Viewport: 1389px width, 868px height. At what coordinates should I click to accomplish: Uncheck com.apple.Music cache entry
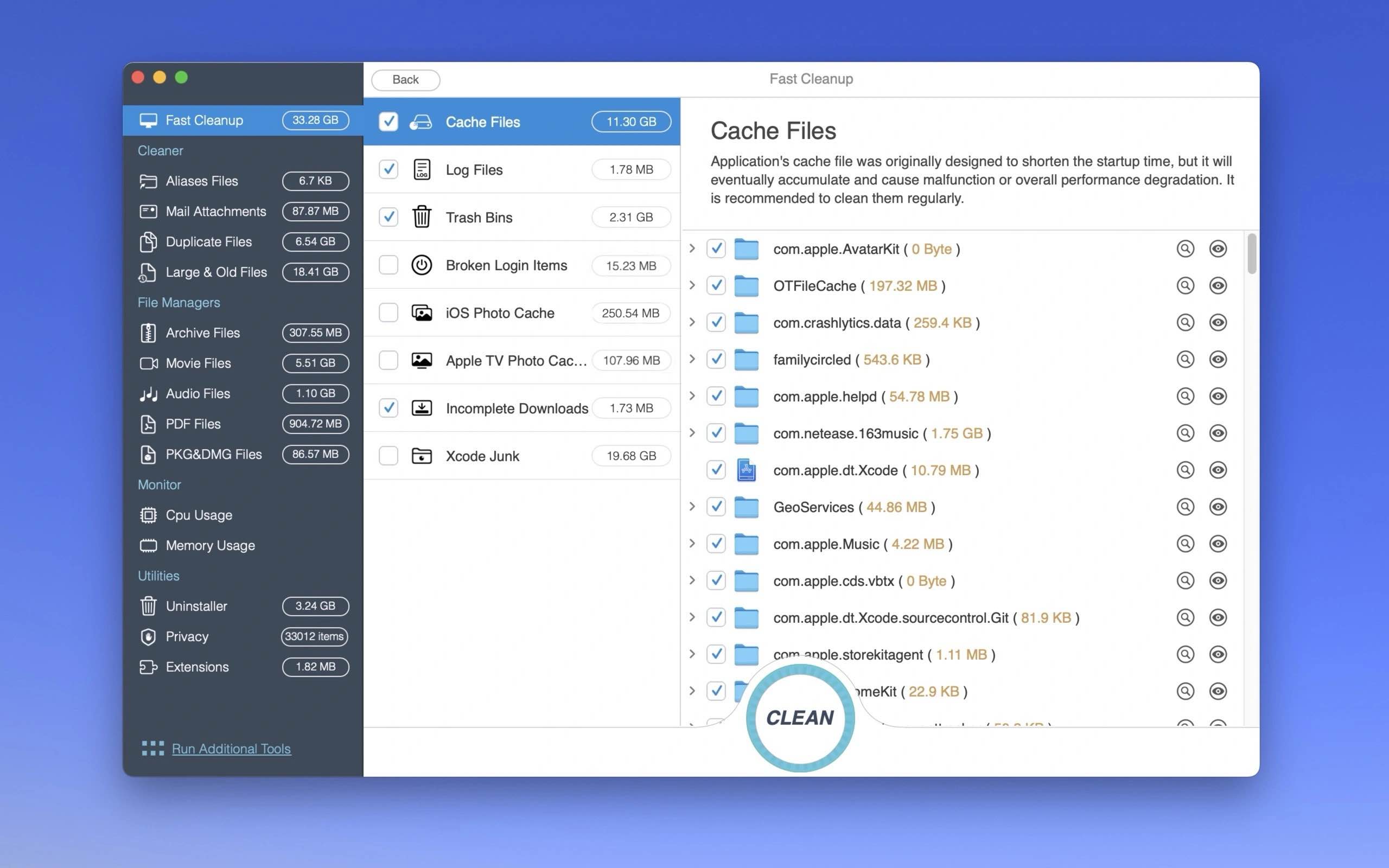click(x=716, y=544)
